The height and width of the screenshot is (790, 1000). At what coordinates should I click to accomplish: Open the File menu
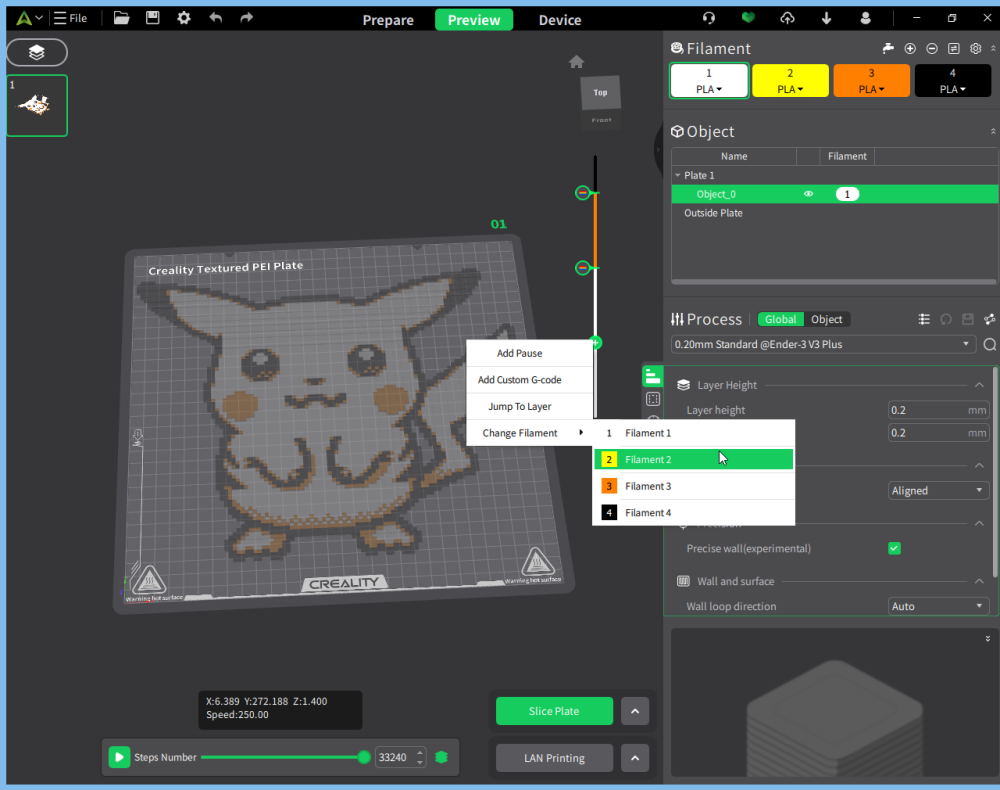click(71, 18)
